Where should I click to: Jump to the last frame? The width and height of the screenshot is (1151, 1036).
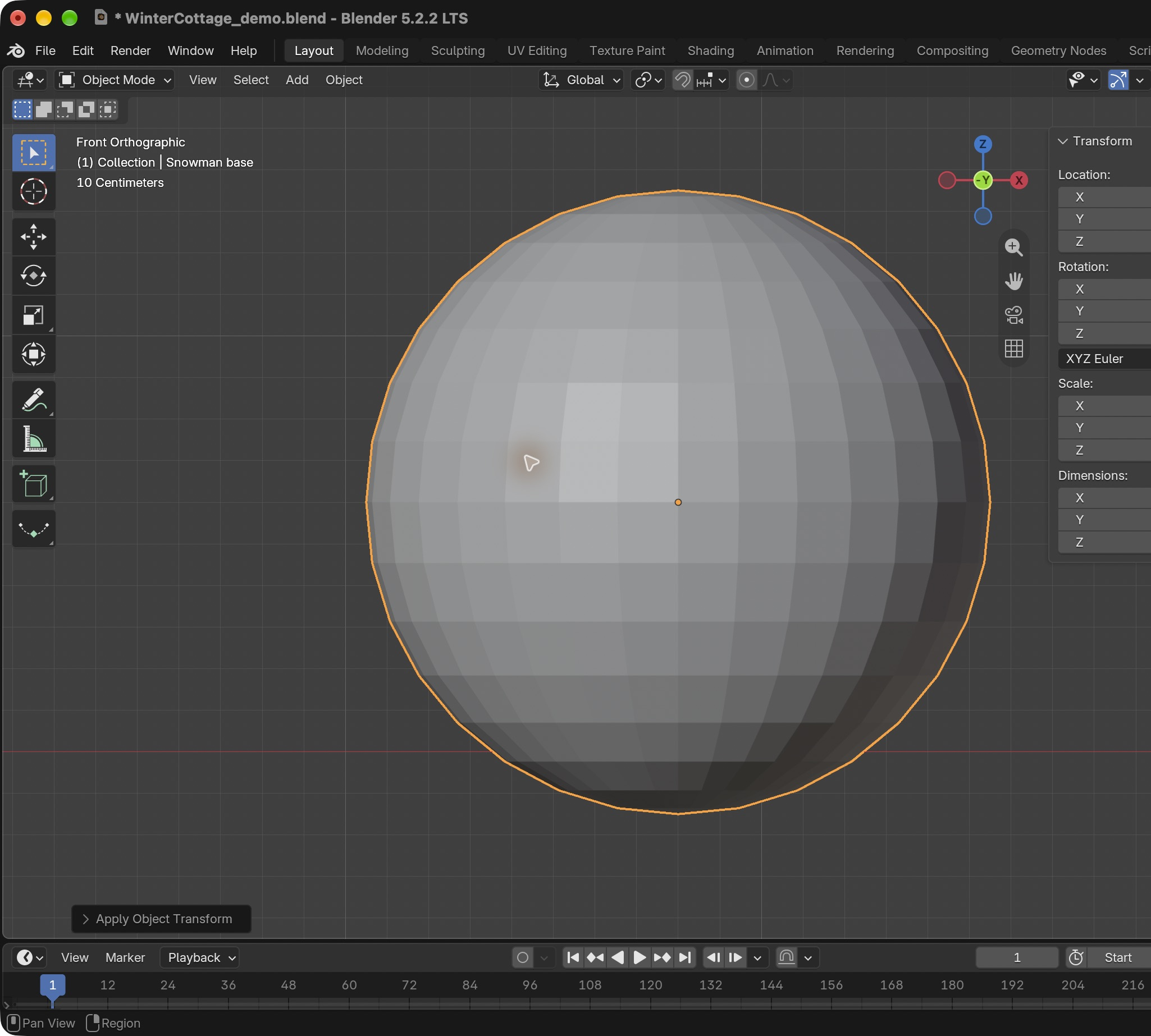pos(685,957)
